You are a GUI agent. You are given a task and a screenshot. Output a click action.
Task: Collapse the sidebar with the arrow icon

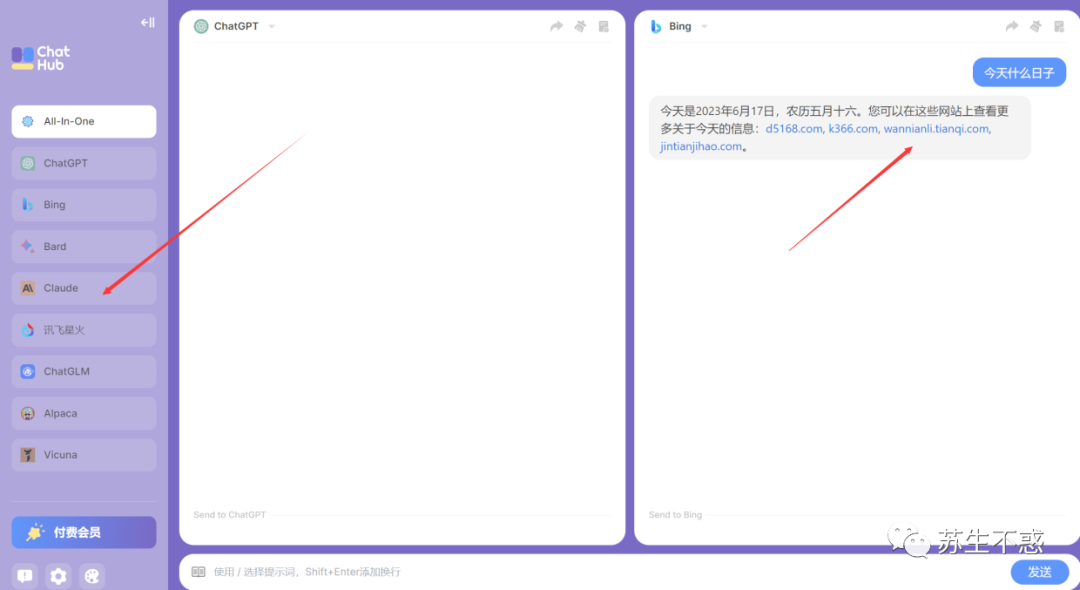tap(146, 22)
